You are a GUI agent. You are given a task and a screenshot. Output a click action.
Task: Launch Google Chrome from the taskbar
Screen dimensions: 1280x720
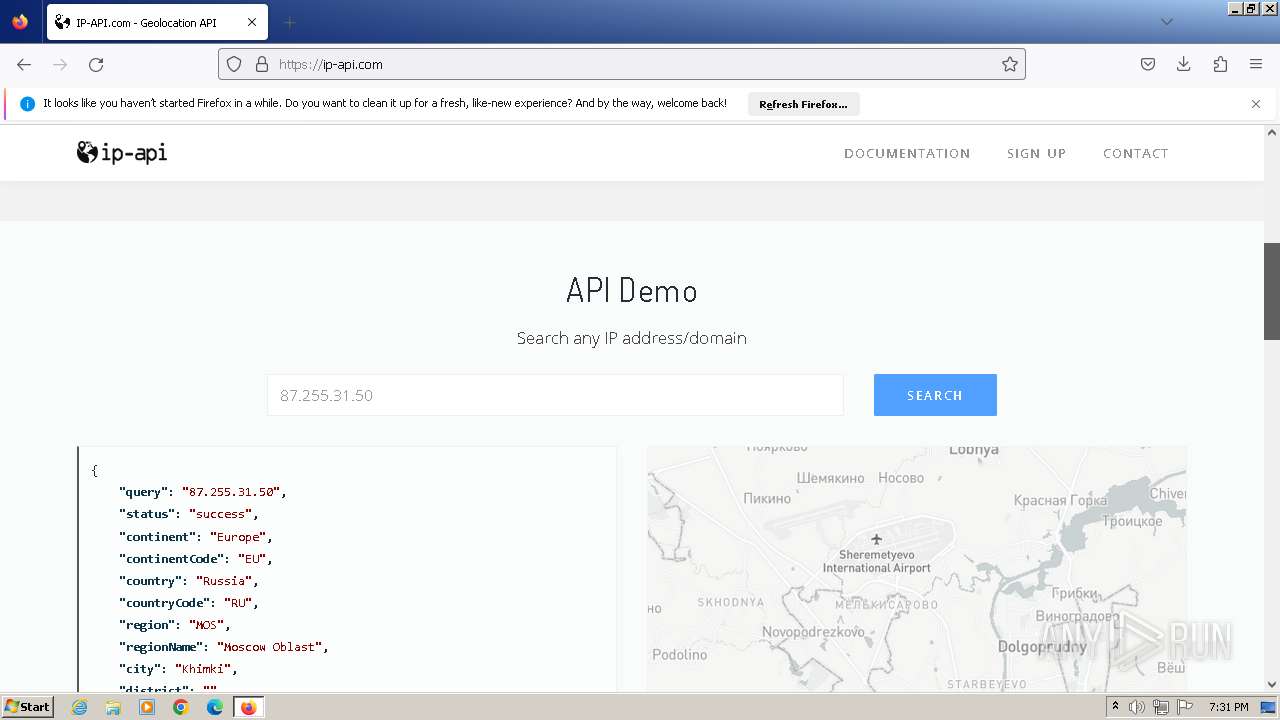coord(181,707)
